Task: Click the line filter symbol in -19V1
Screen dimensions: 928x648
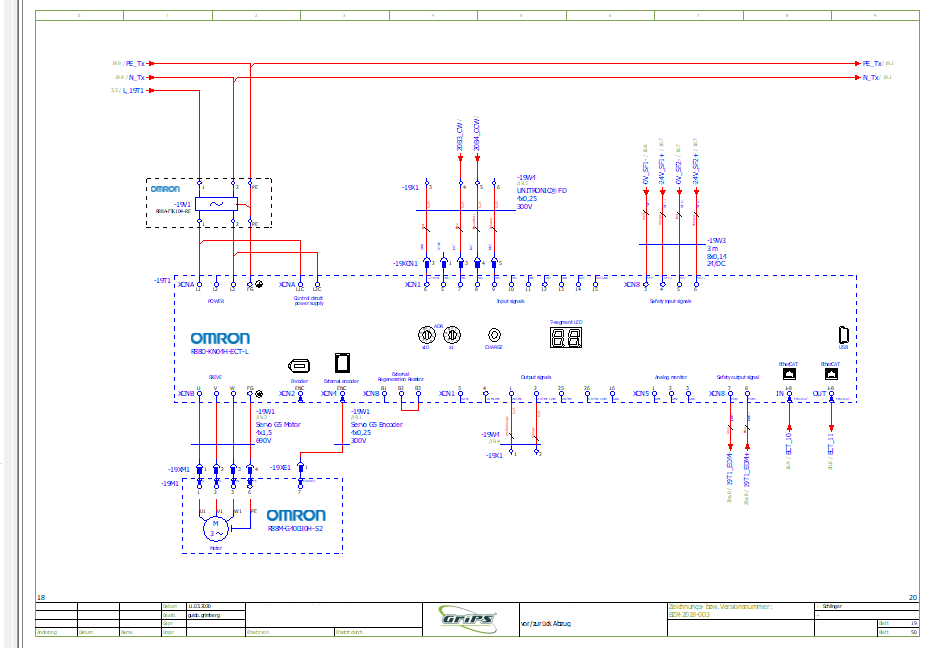Action: coord(216,204)
